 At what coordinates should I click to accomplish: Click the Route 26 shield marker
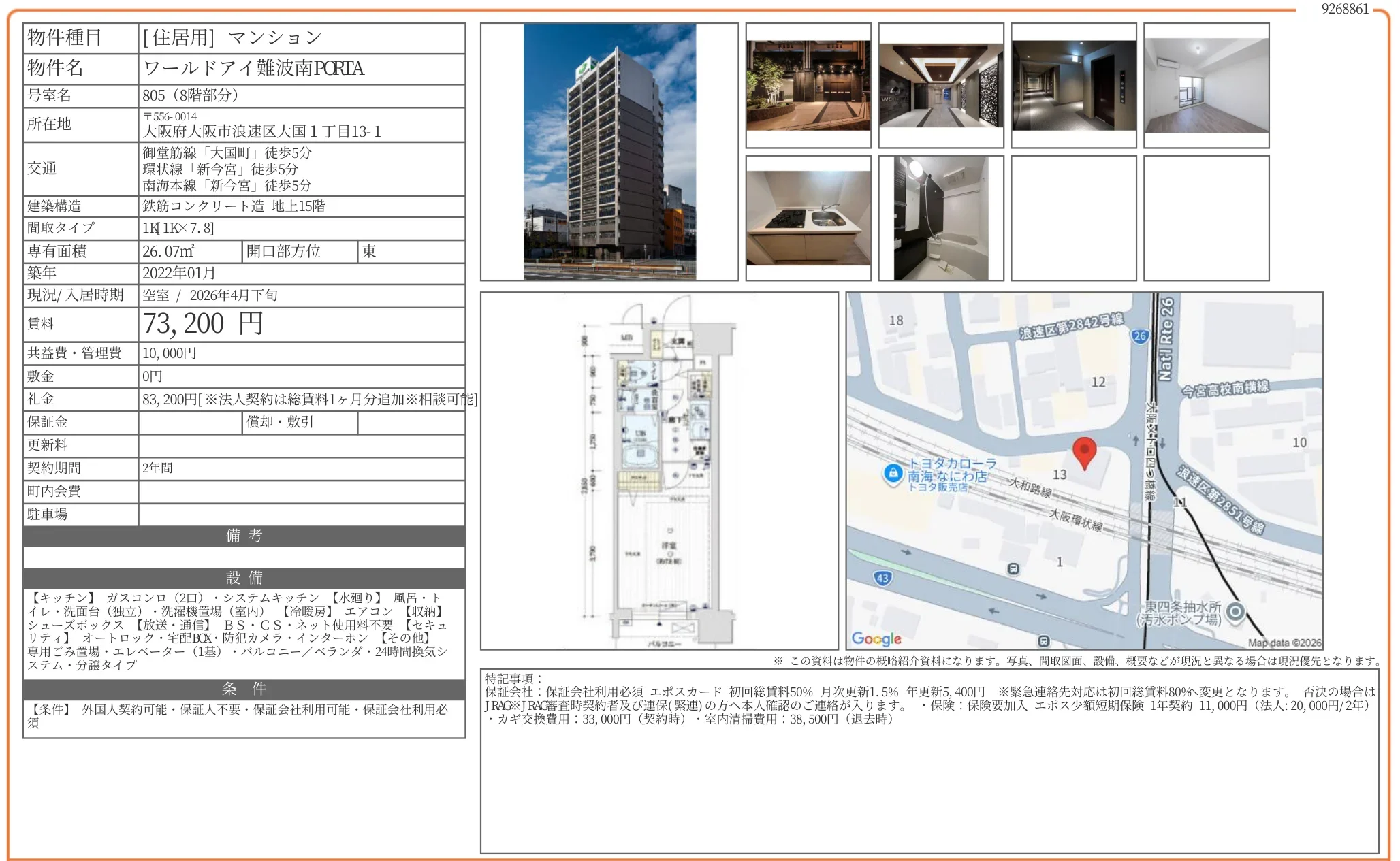tap(1140, 336)
